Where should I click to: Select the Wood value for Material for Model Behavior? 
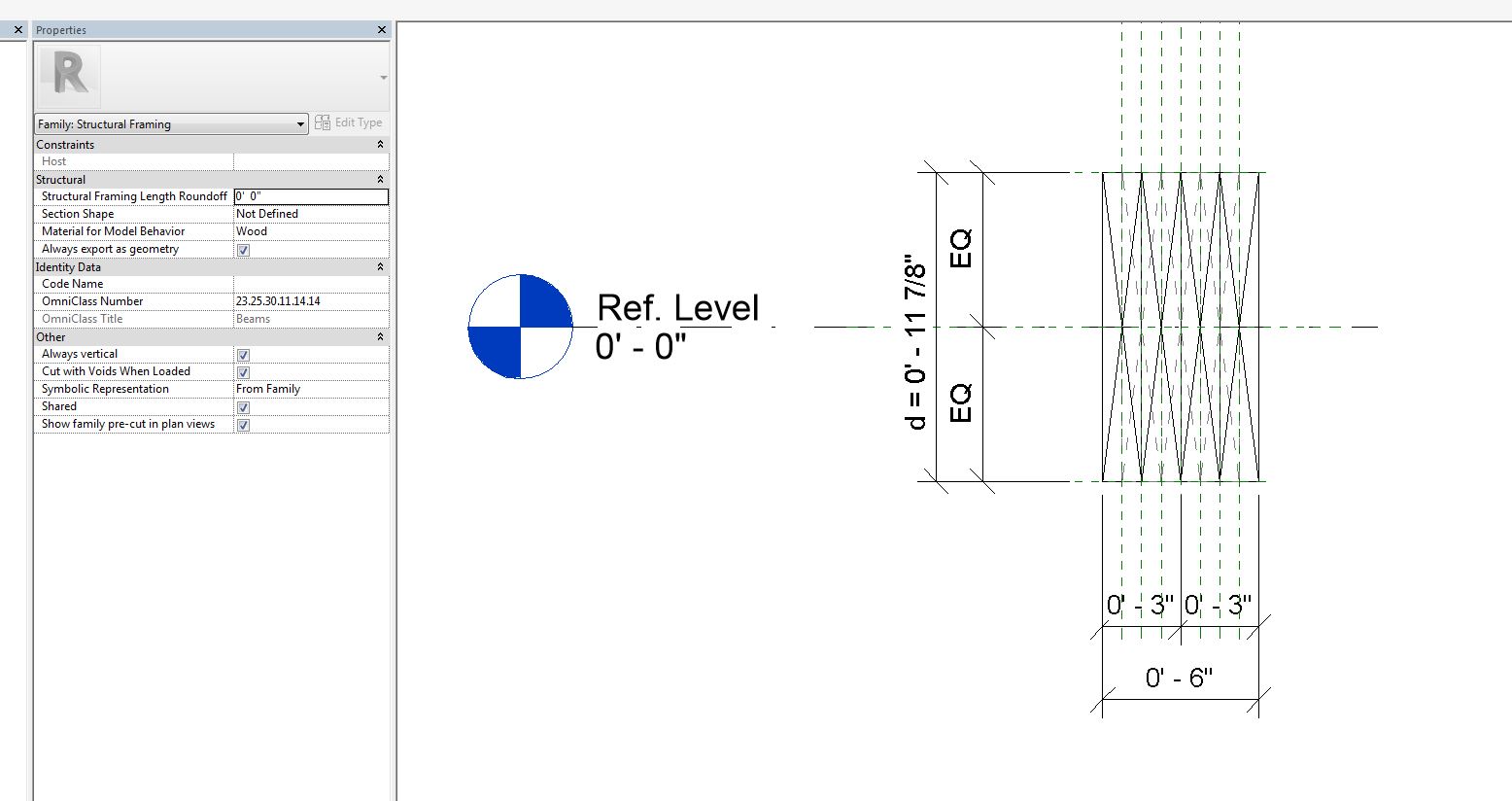(x=252, y=231)
